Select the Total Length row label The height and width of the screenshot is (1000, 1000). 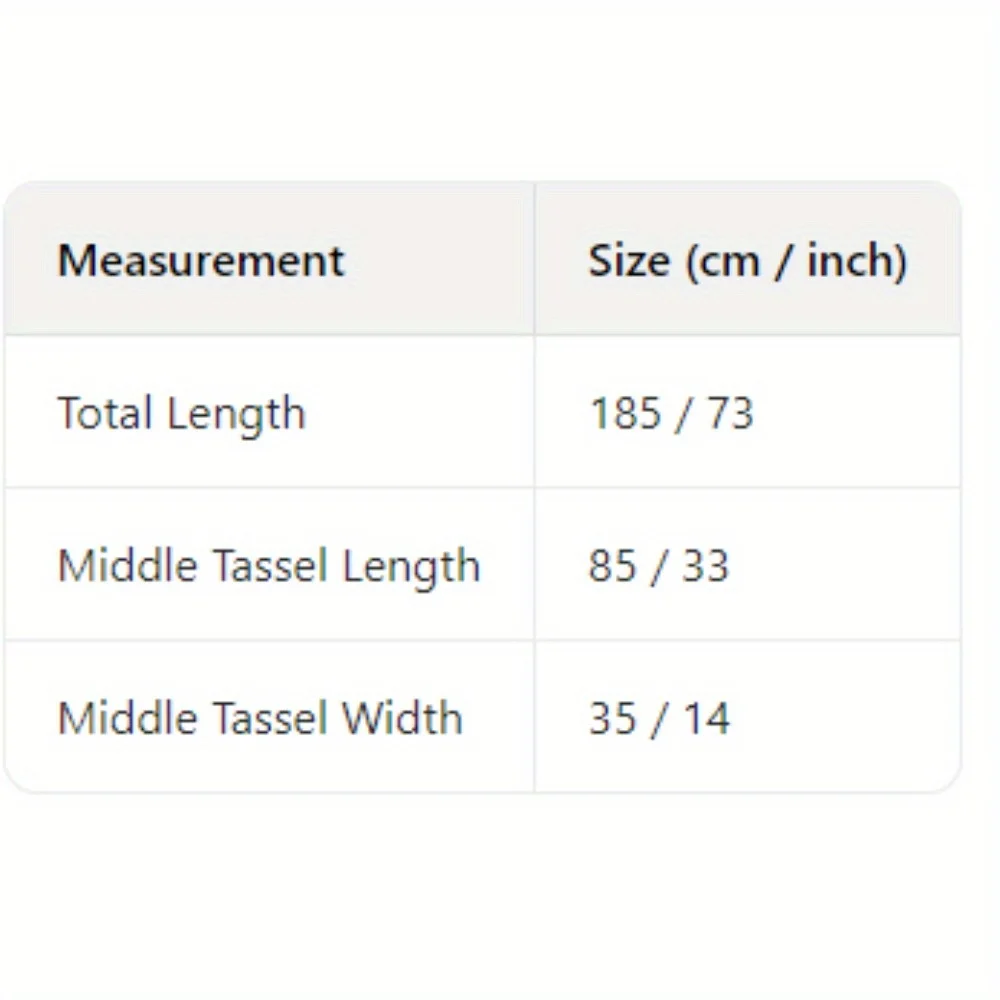point(181,414)
